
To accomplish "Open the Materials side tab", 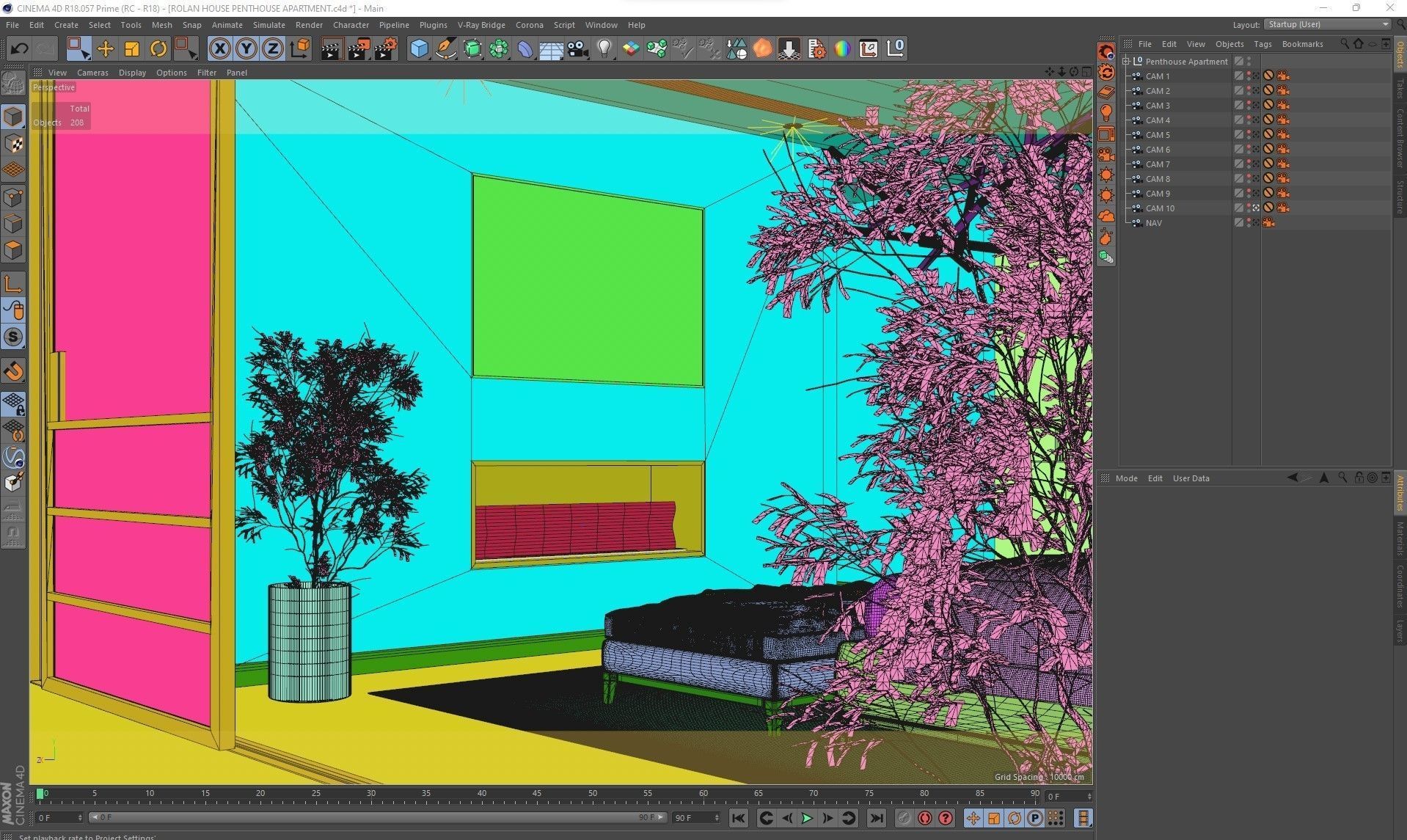I will pos(1400,538).
